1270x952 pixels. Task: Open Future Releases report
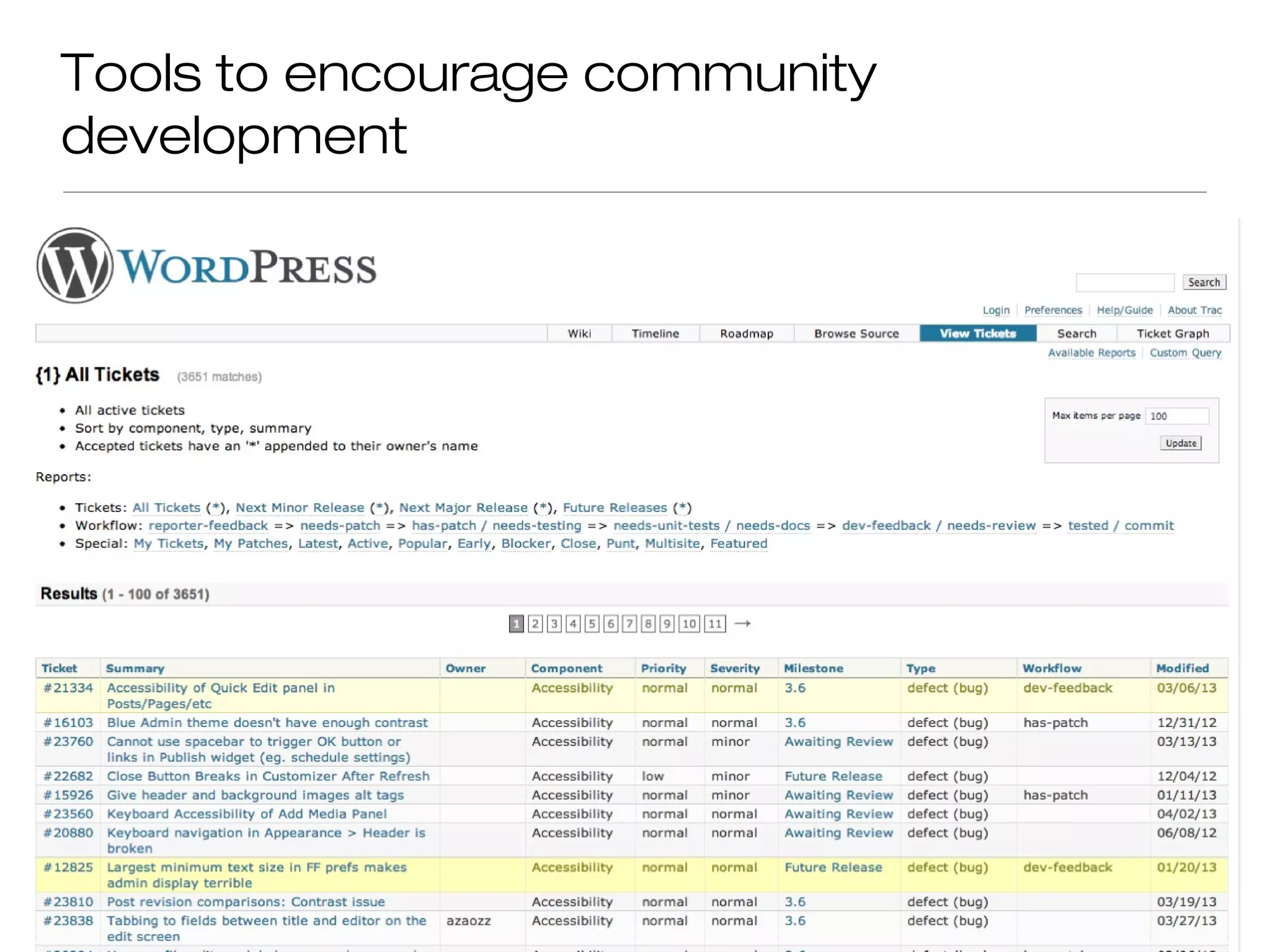[615, 508]
